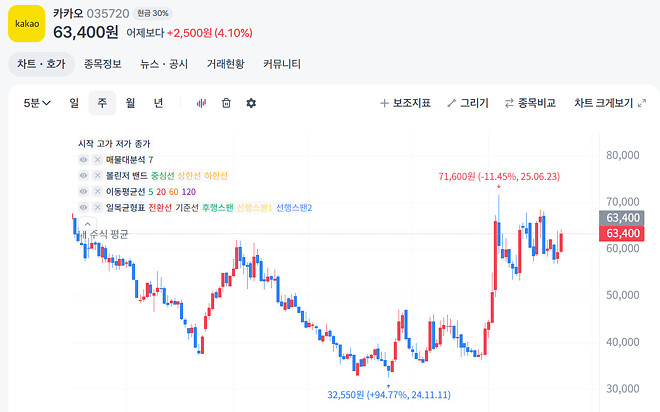Expand chart with 차트 크게보기
Image resolution: width=660 pixels, height=412 pixels.
pyautogui.click(x=610, y=103)
